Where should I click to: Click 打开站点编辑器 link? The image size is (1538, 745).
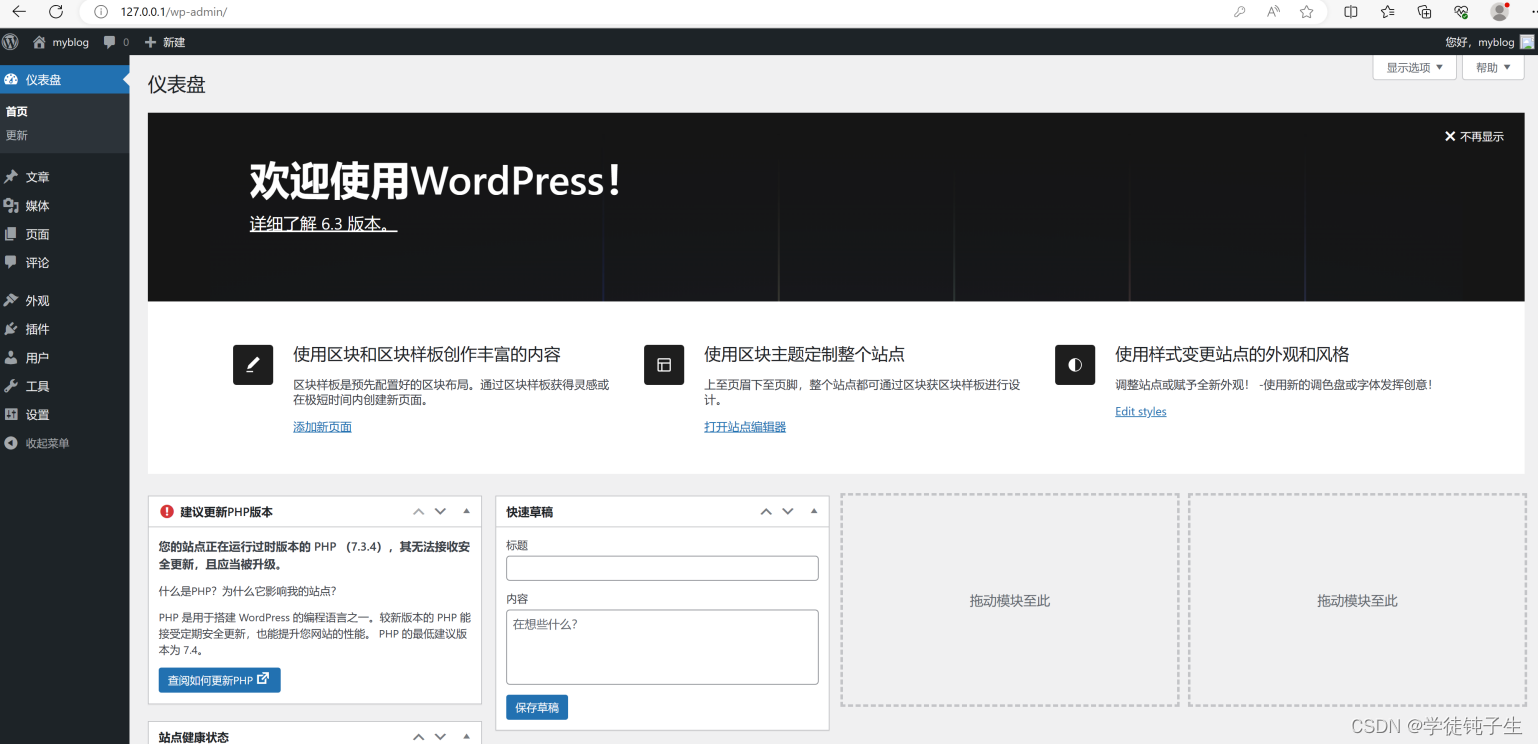[x=745, y=427]
